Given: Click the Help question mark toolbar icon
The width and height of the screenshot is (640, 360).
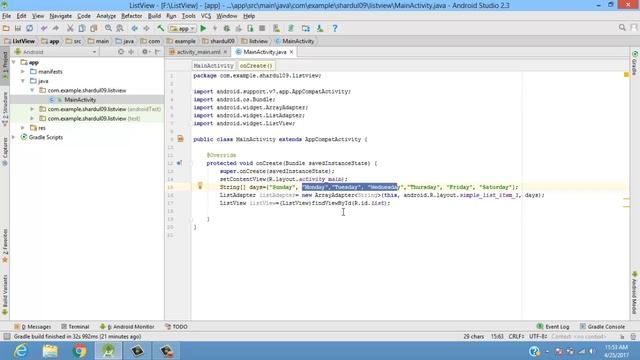Looking at the screenshot, I should point(335,28).
